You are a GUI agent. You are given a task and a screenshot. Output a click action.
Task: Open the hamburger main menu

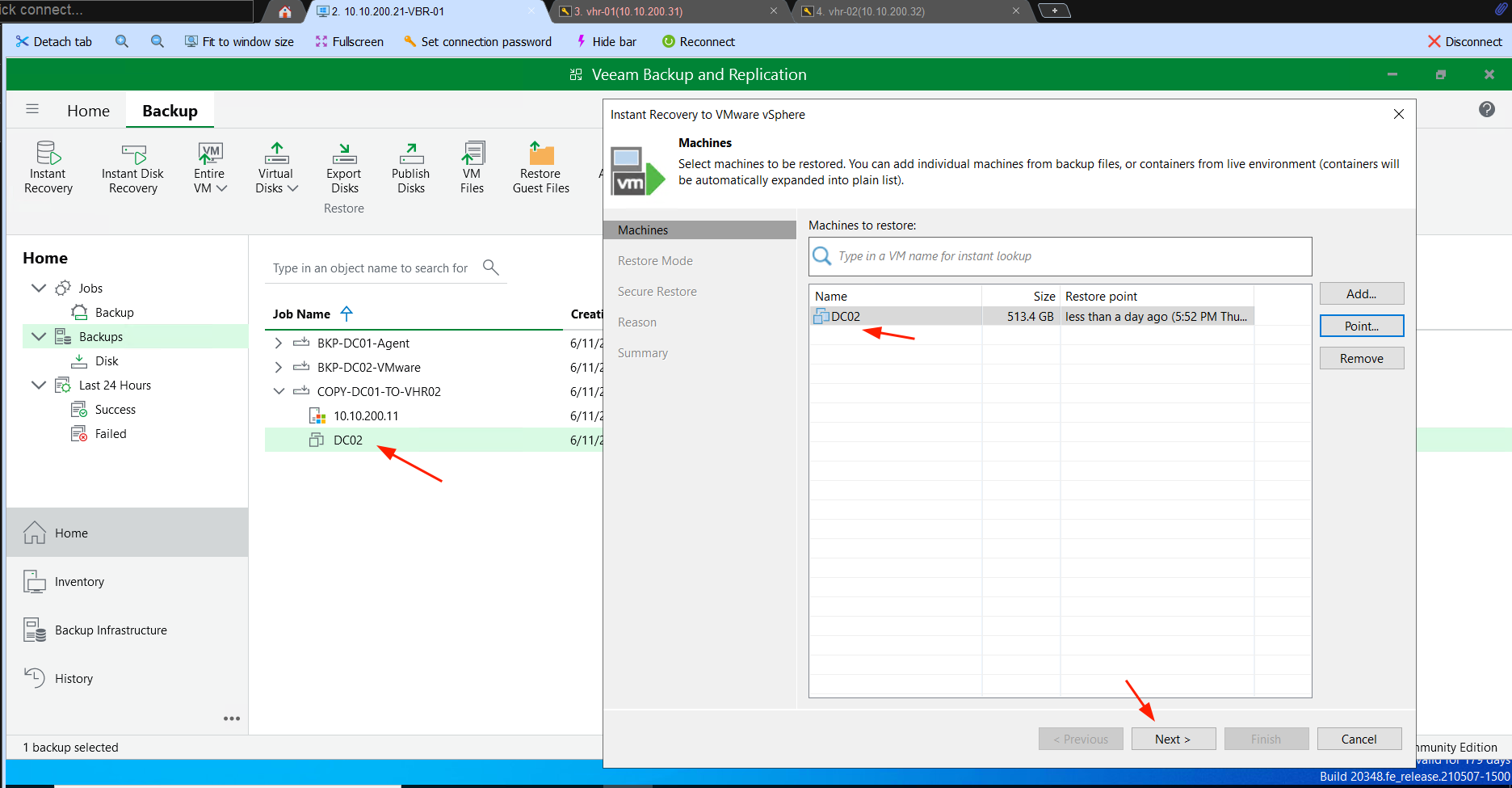tap(32, 109)
